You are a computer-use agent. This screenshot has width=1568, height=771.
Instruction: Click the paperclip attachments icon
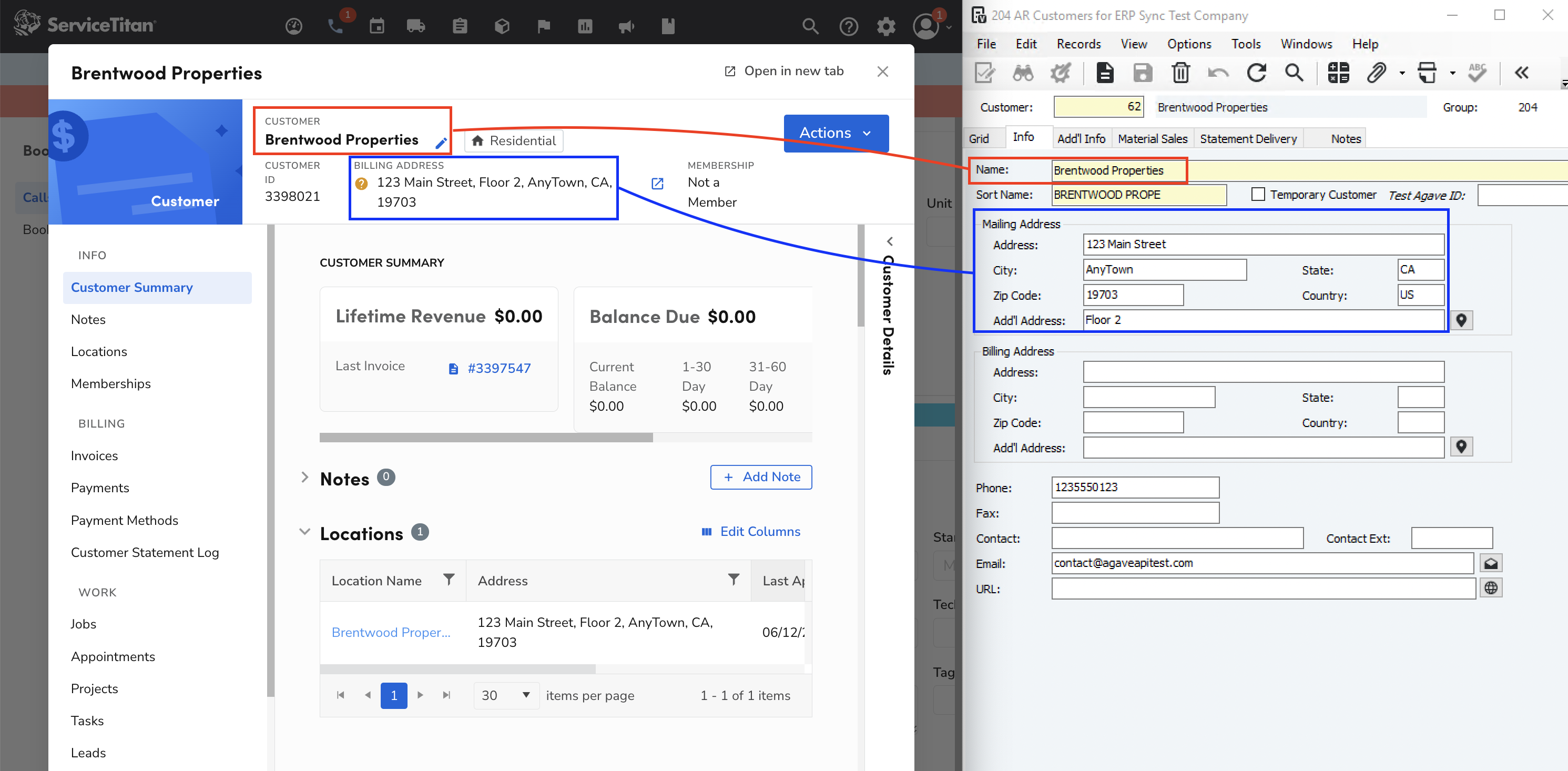tap(1376, 73)
